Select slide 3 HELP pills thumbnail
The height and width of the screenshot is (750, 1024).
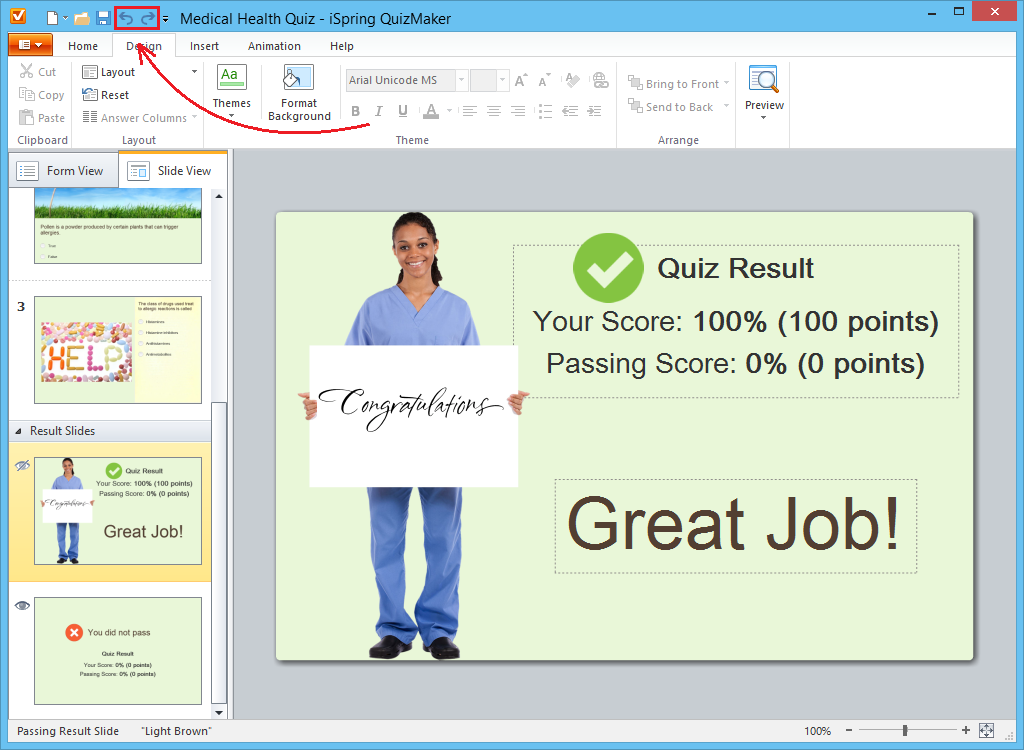pyautogui.click(x=118, y=350)
